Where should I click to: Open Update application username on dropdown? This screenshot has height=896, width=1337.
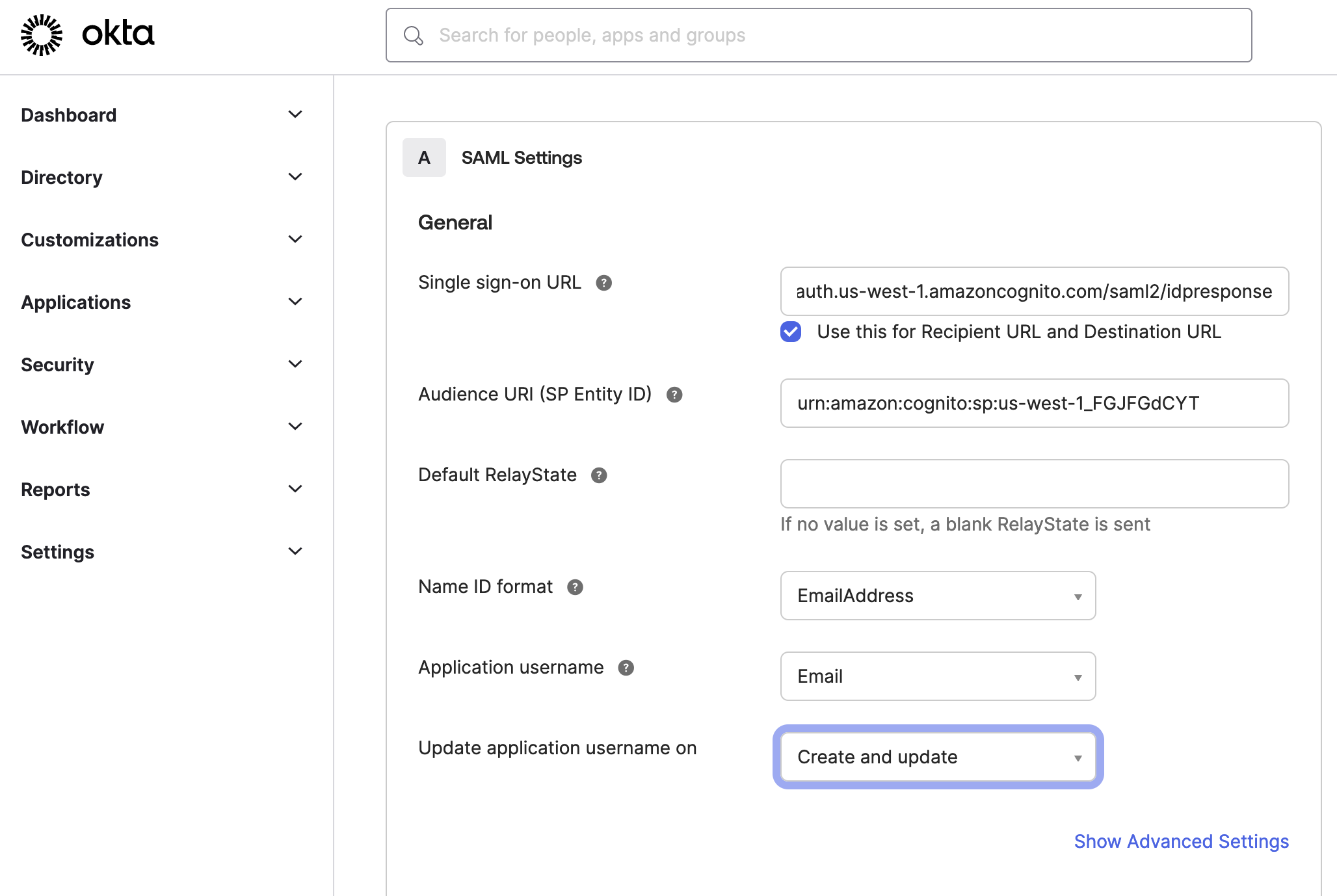938,757
